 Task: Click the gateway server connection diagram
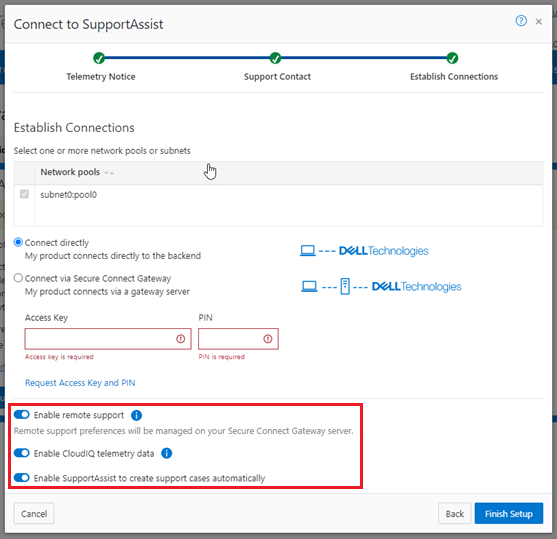point(381,286)
